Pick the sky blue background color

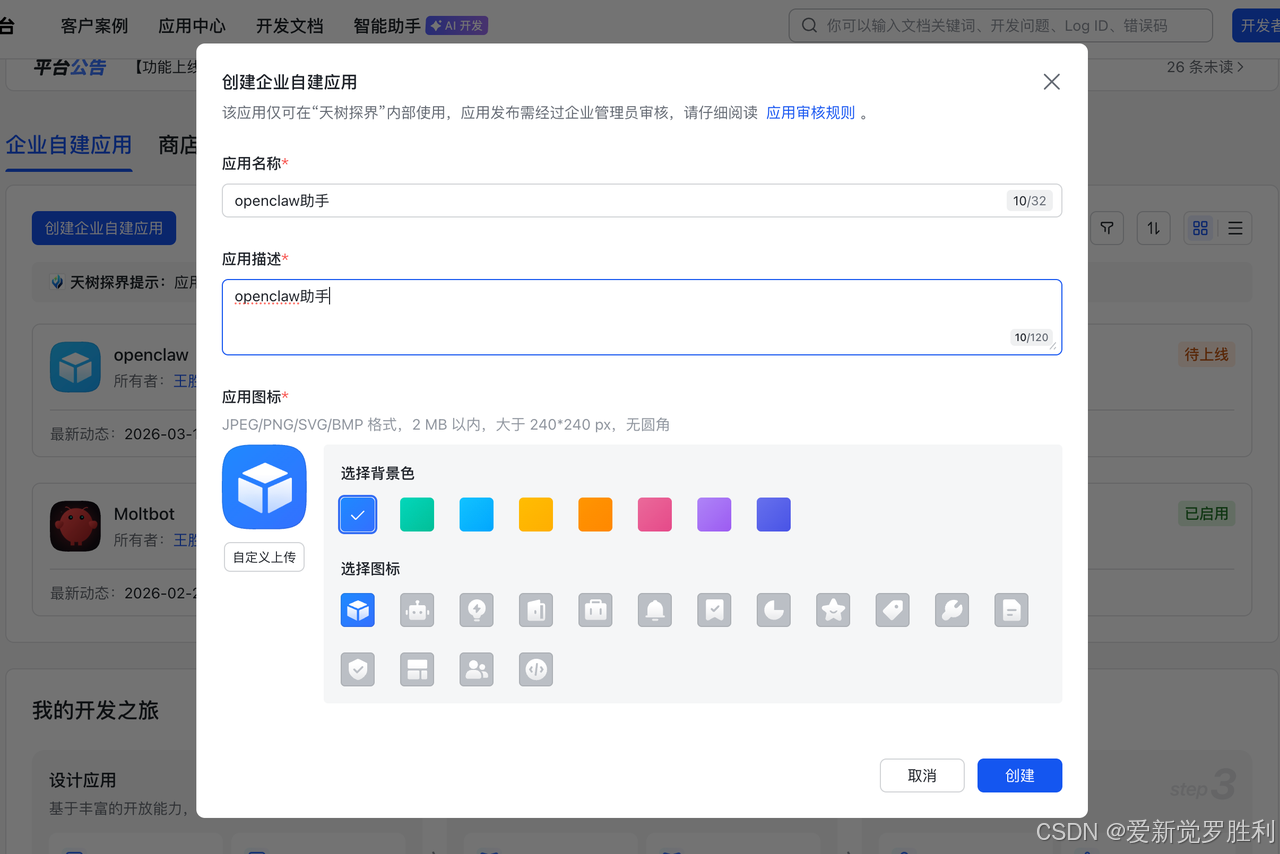tap(476, 514)
